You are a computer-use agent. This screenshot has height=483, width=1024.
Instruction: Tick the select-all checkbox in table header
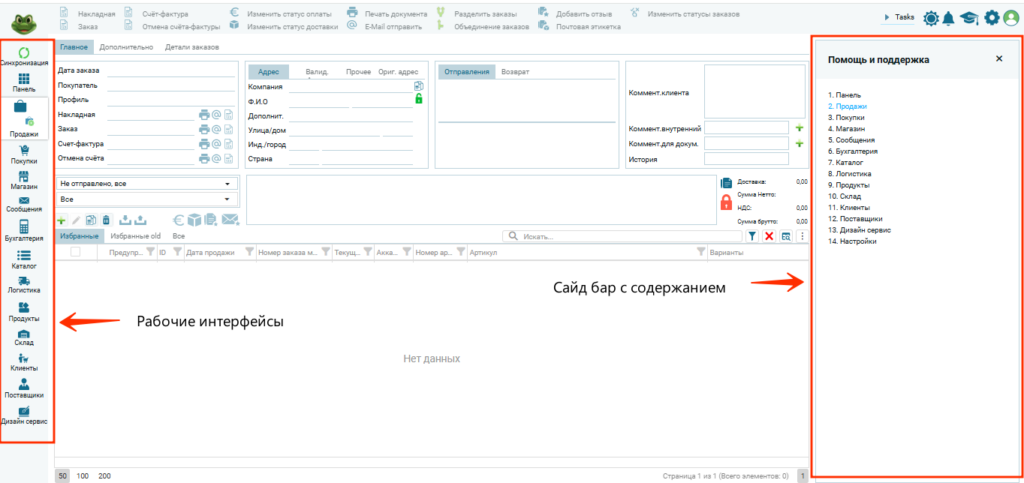coord(75,253)
